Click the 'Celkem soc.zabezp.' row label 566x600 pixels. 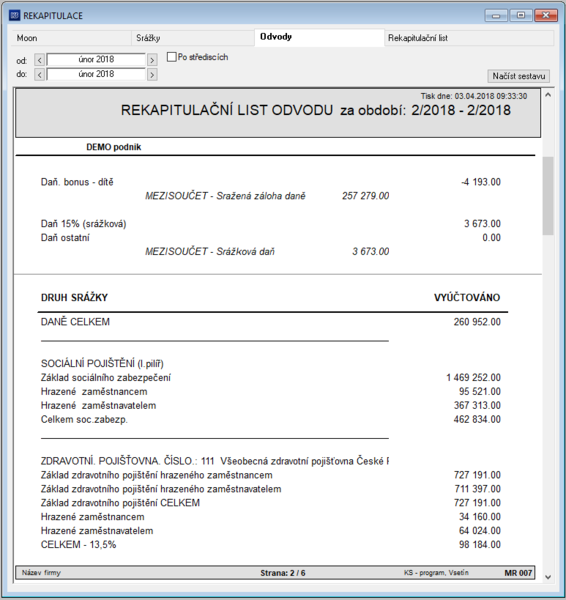[84, 419]
